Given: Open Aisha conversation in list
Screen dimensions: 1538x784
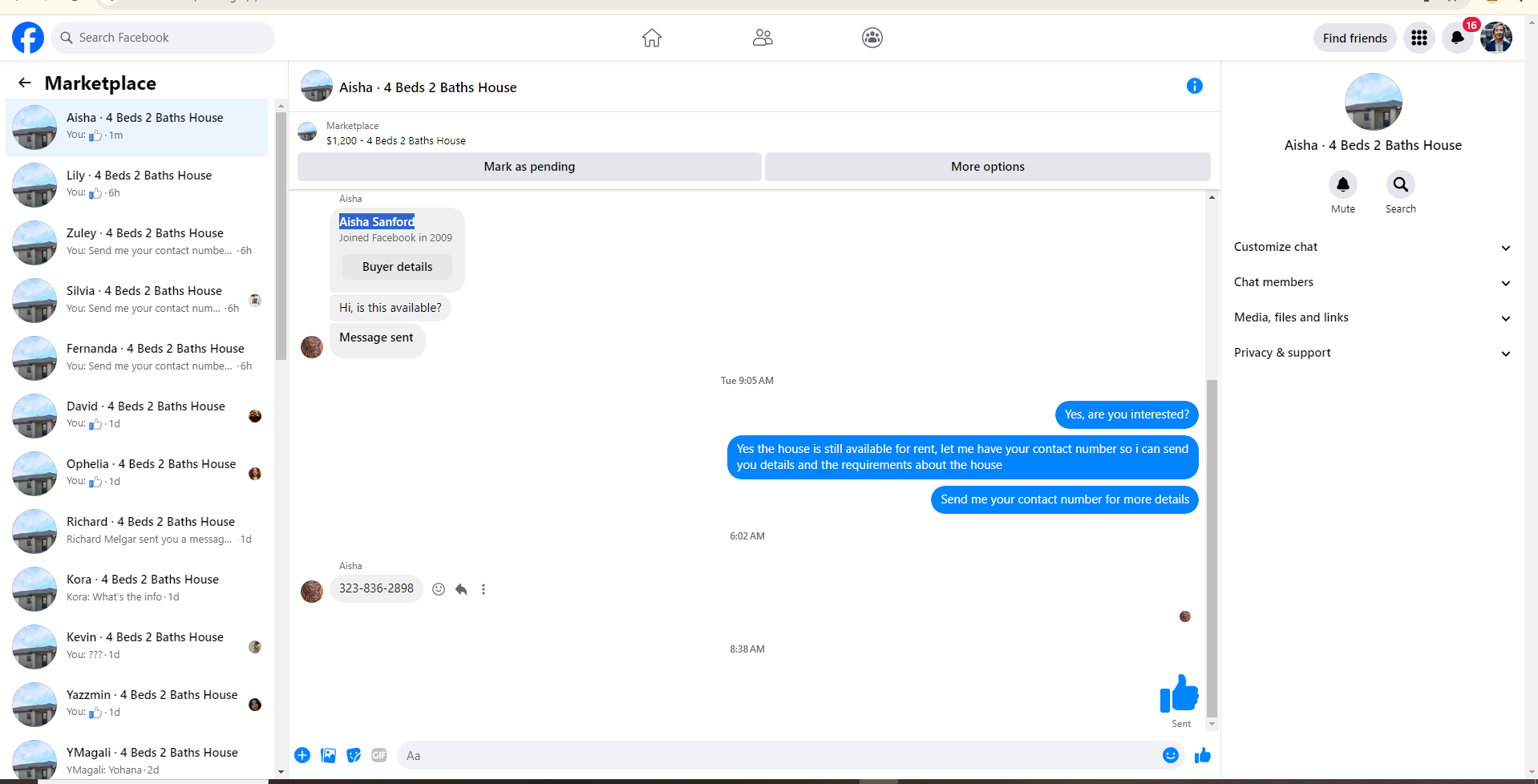Looking at the screenshot, I should pos(137,127).
